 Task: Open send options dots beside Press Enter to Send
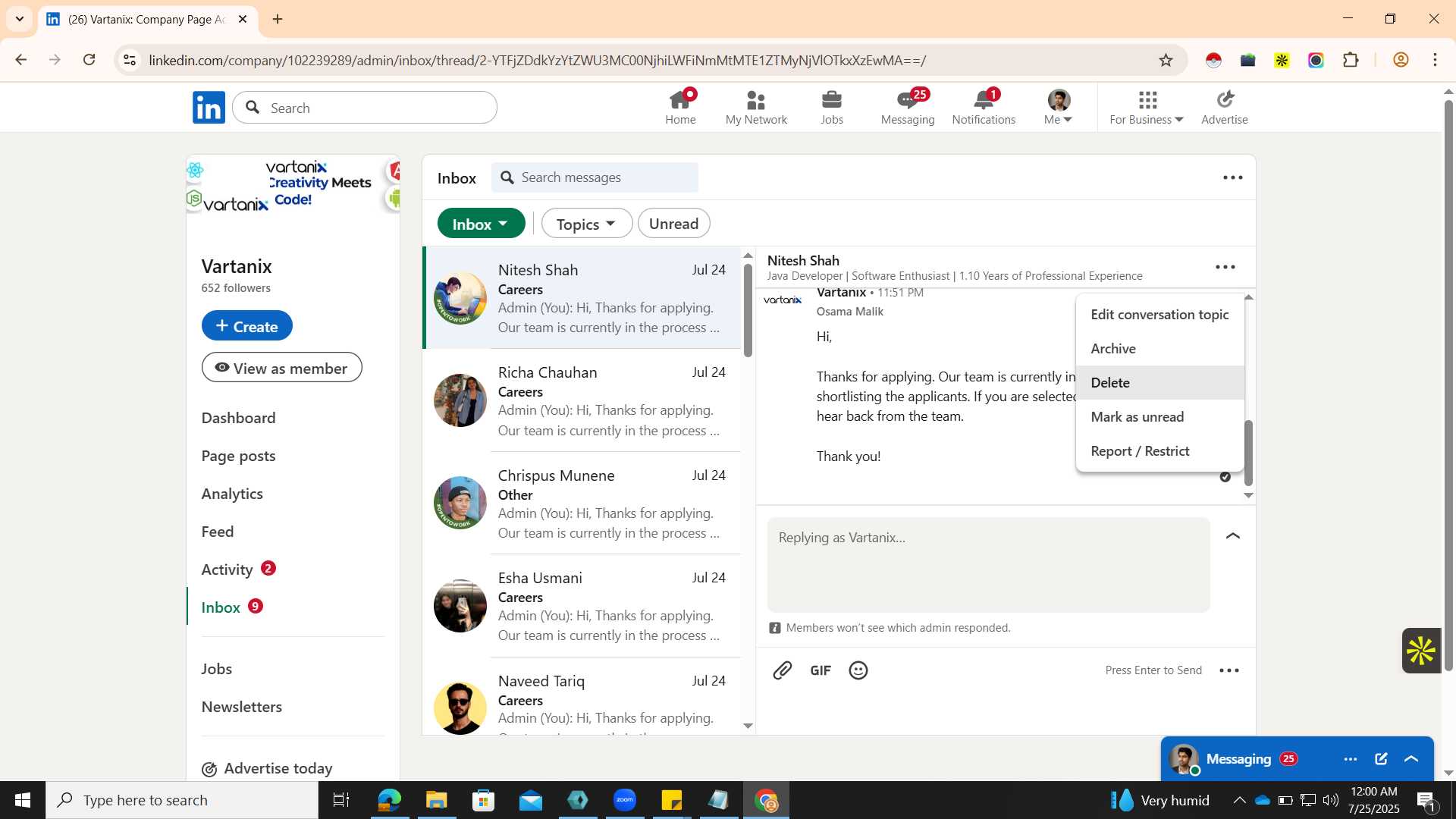pyautogui.click(x=1229, y=670)
